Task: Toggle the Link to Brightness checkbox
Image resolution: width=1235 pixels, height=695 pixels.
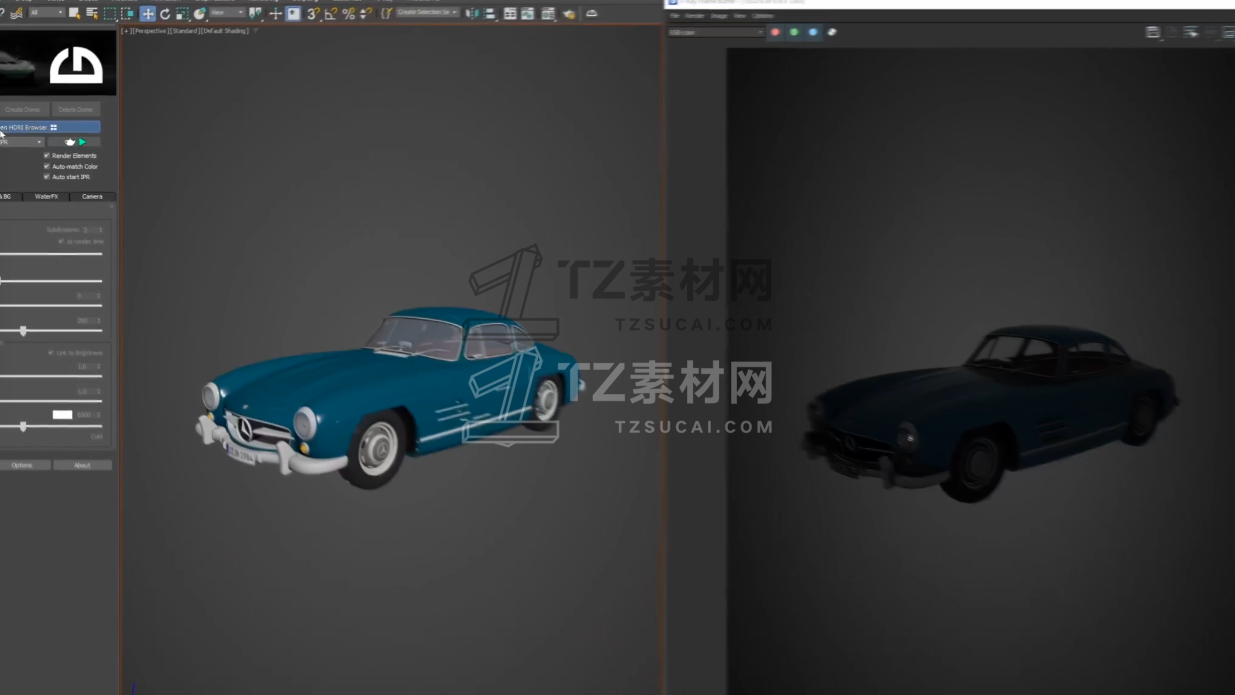Action: (51, 353)
